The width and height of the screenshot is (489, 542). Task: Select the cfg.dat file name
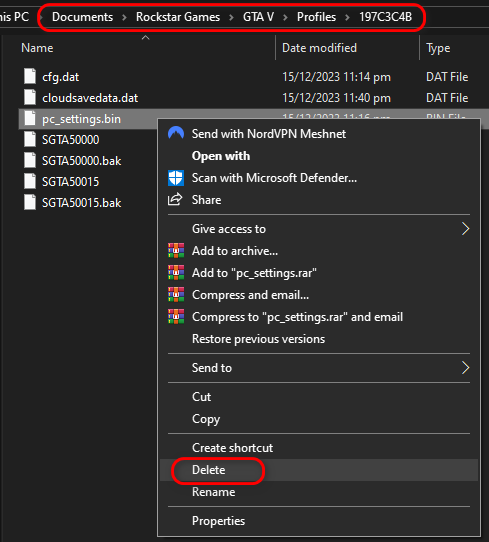60,77
